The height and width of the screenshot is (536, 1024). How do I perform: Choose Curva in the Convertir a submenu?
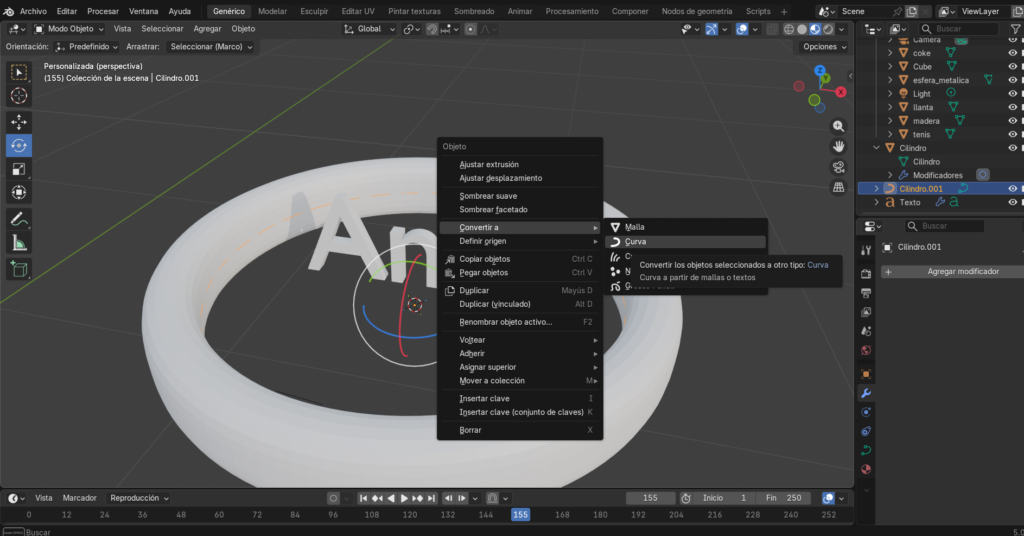pos(636,242)
